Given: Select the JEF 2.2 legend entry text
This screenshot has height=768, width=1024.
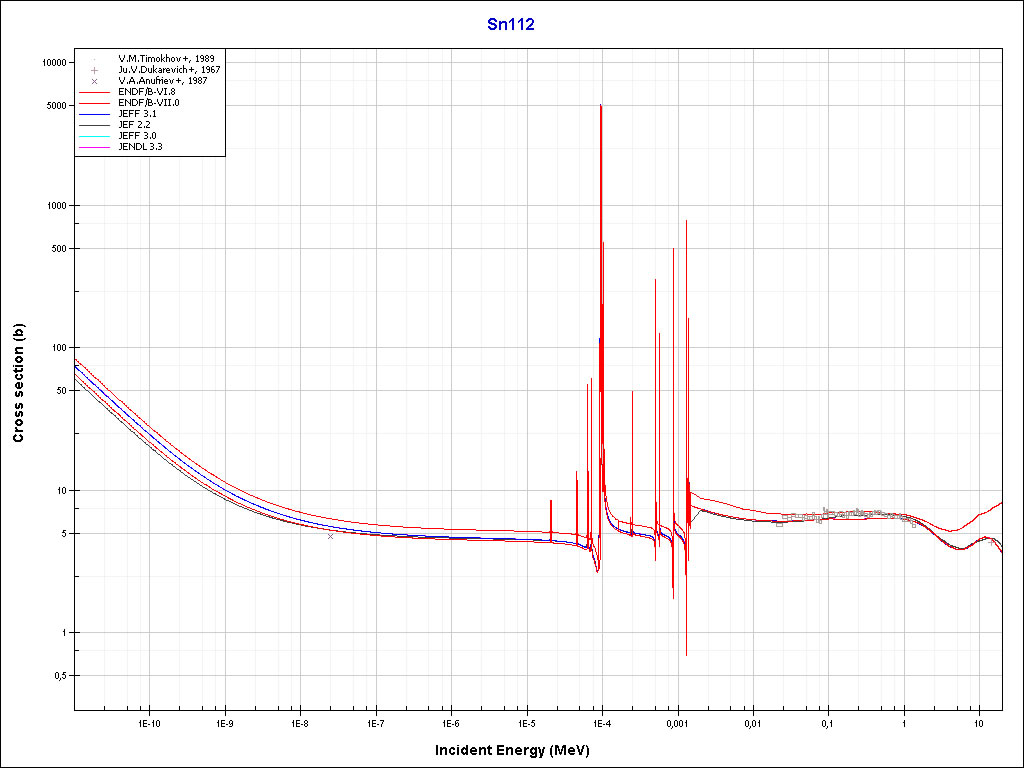Looking at the screenshot, I should pos(135,124).
